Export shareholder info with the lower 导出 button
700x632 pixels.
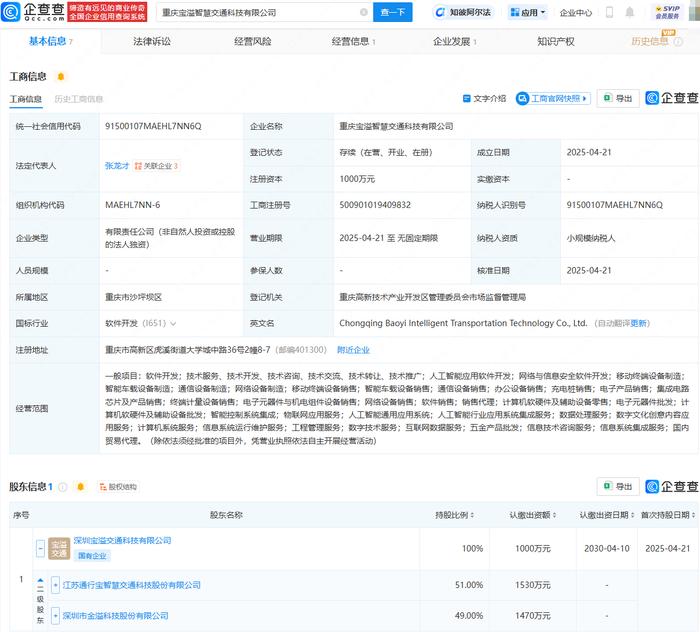(618, 486)
